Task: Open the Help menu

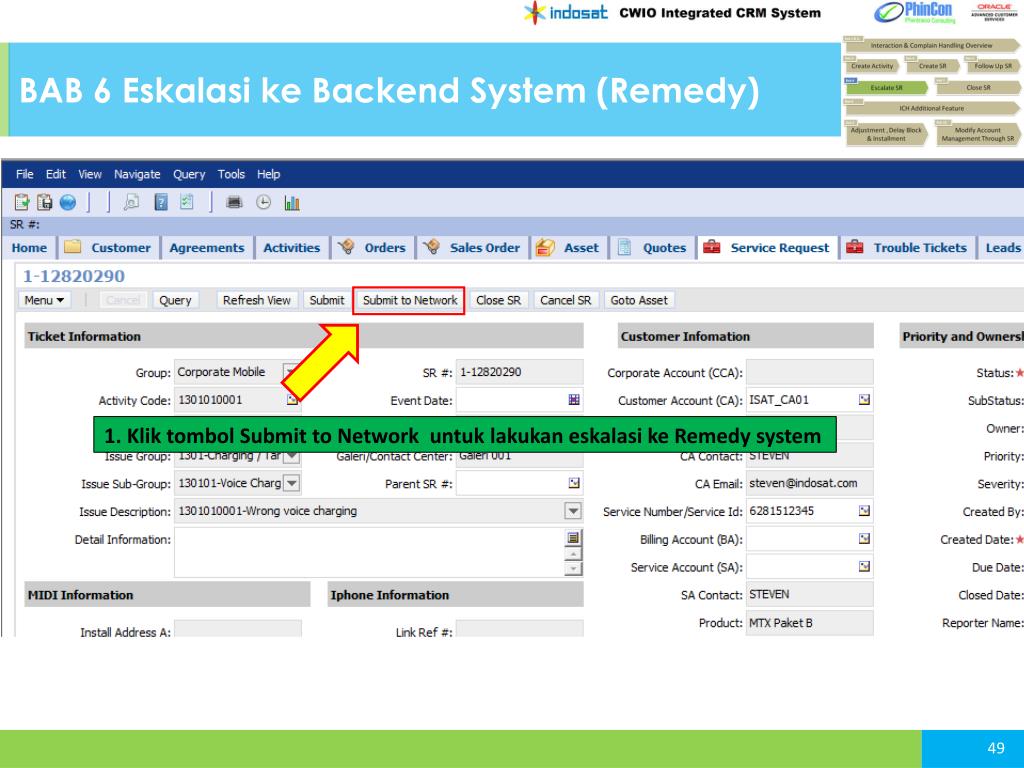Action: click(268, 174)
